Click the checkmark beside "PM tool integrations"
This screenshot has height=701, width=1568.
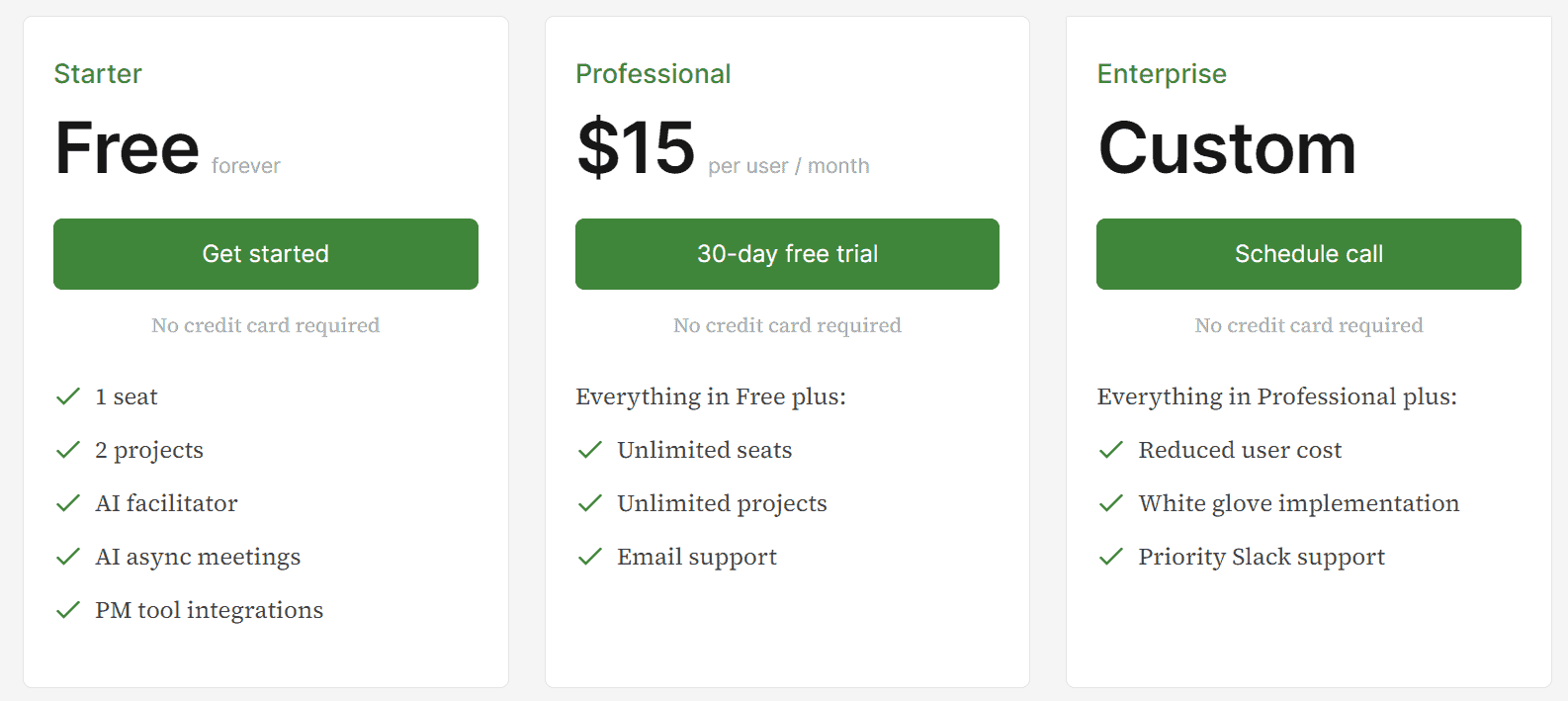tap(67, 610)
